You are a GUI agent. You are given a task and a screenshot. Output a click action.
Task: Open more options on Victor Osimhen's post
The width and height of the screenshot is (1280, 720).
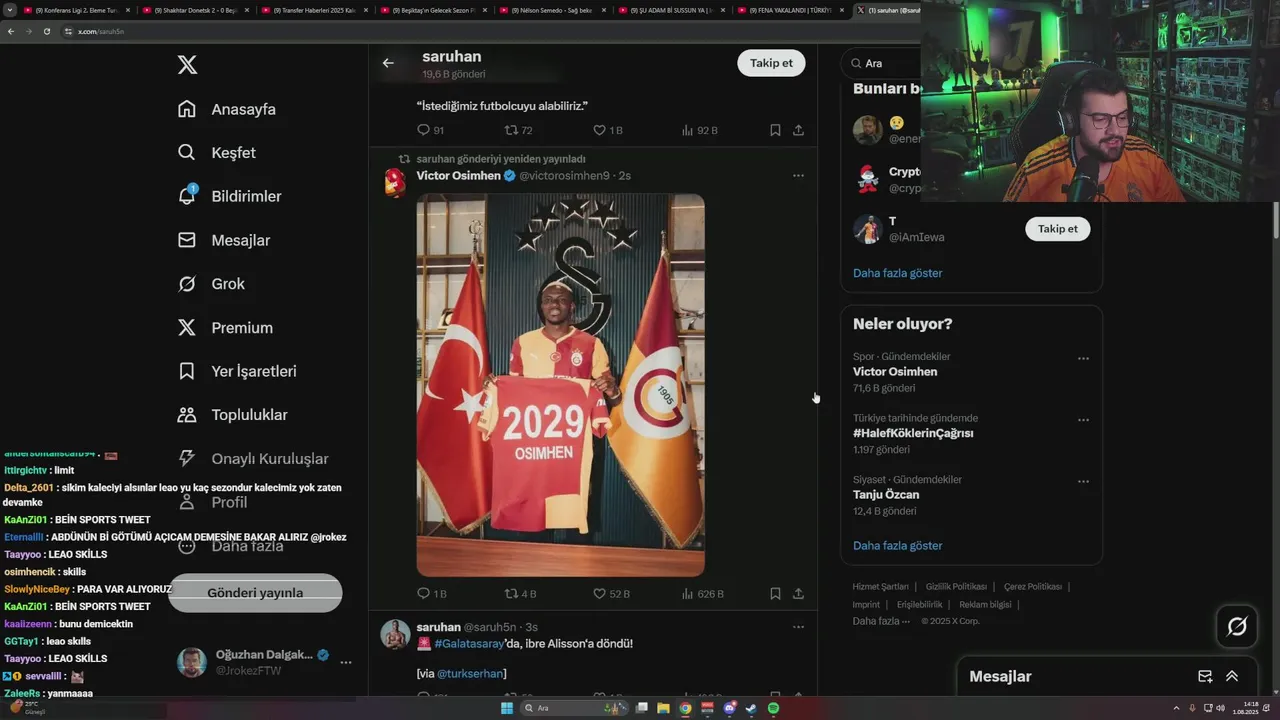coord(798,176)
